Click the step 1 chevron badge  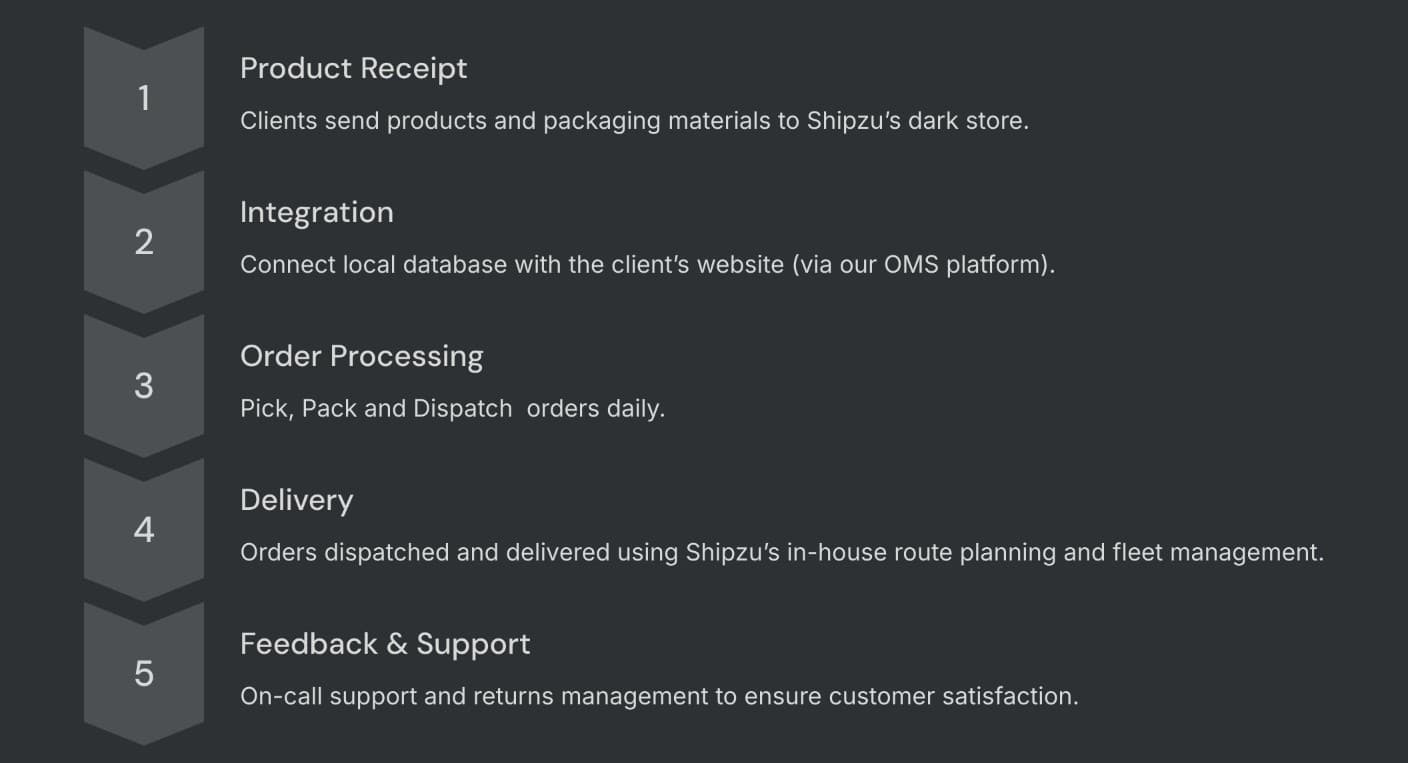point(144,98)
